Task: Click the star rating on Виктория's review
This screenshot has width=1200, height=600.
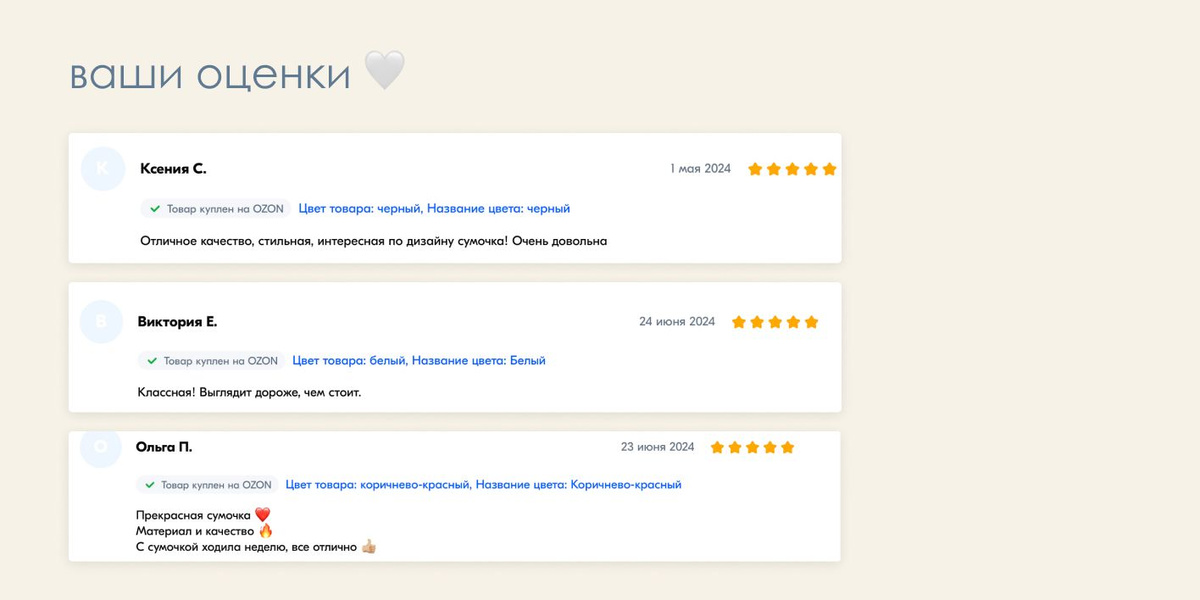Action: coord(775,322)
